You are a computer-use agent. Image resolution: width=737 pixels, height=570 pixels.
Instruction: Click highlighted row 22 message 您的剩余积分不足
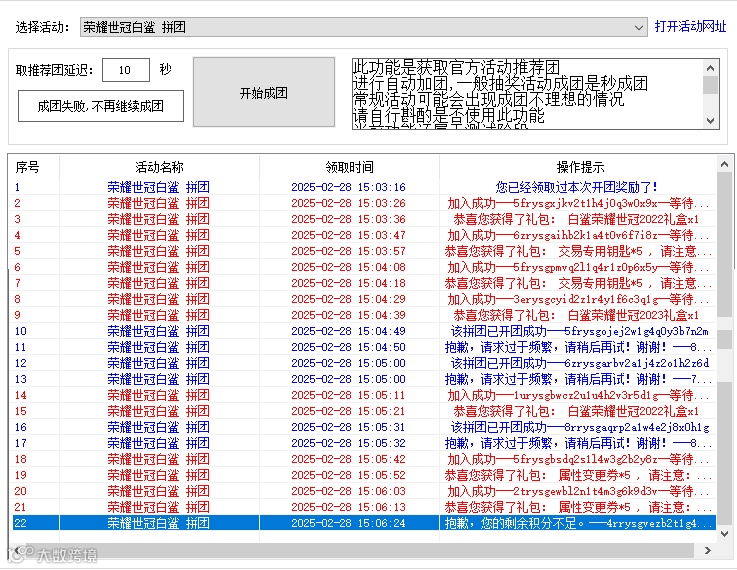[x=578, y=523]
